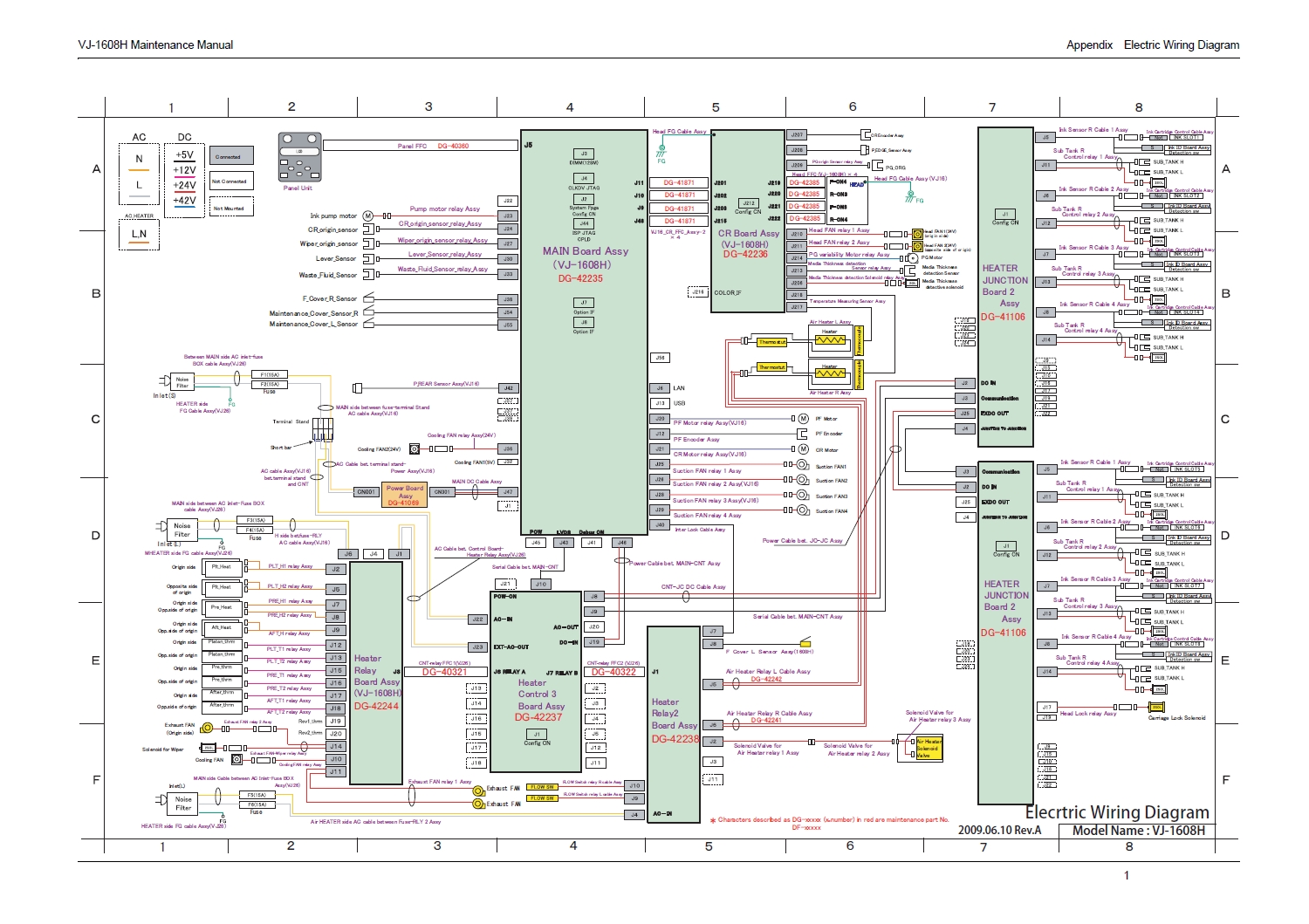Select the Heater Relay2 Board Assy DG-42238 label
The width and height of the screenshot is (1309, 924).
[675, 721]
